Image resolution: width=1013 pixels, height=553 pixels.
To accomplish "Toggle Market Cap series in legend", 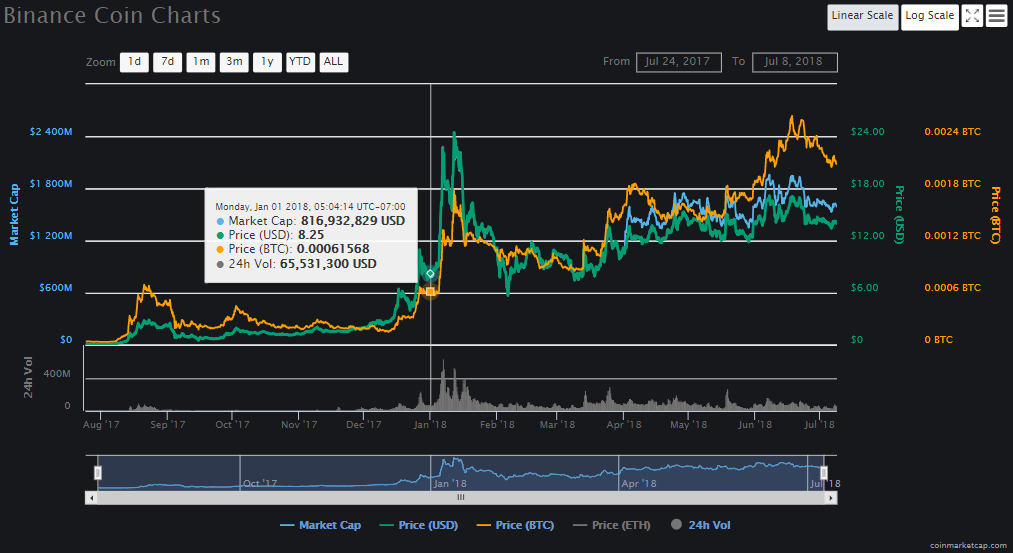I will coord(320,525).
